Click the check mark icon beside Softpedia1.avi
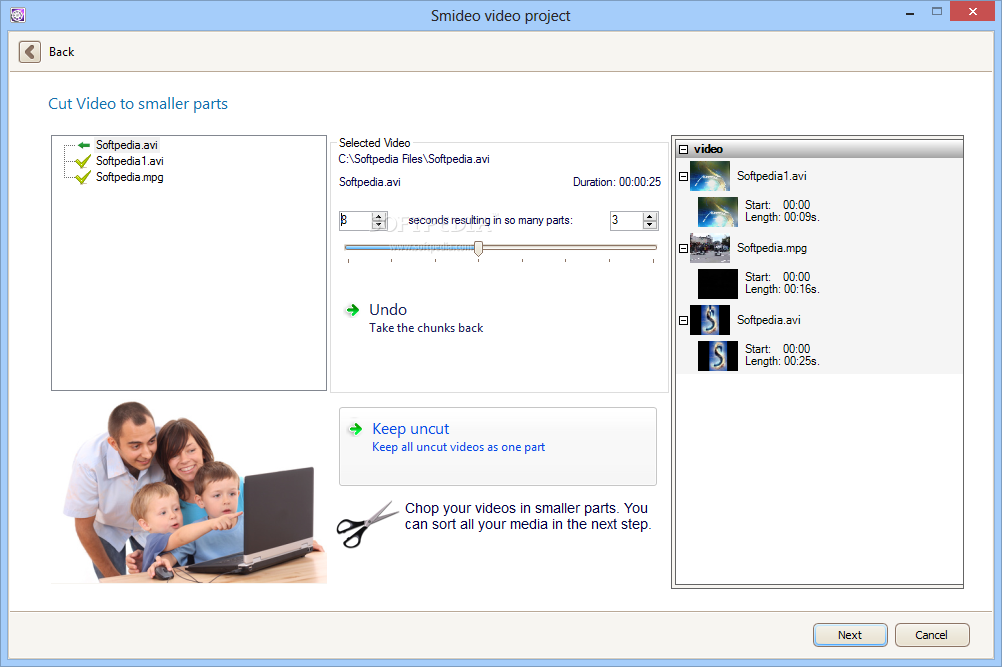 [x=83, y=161]
